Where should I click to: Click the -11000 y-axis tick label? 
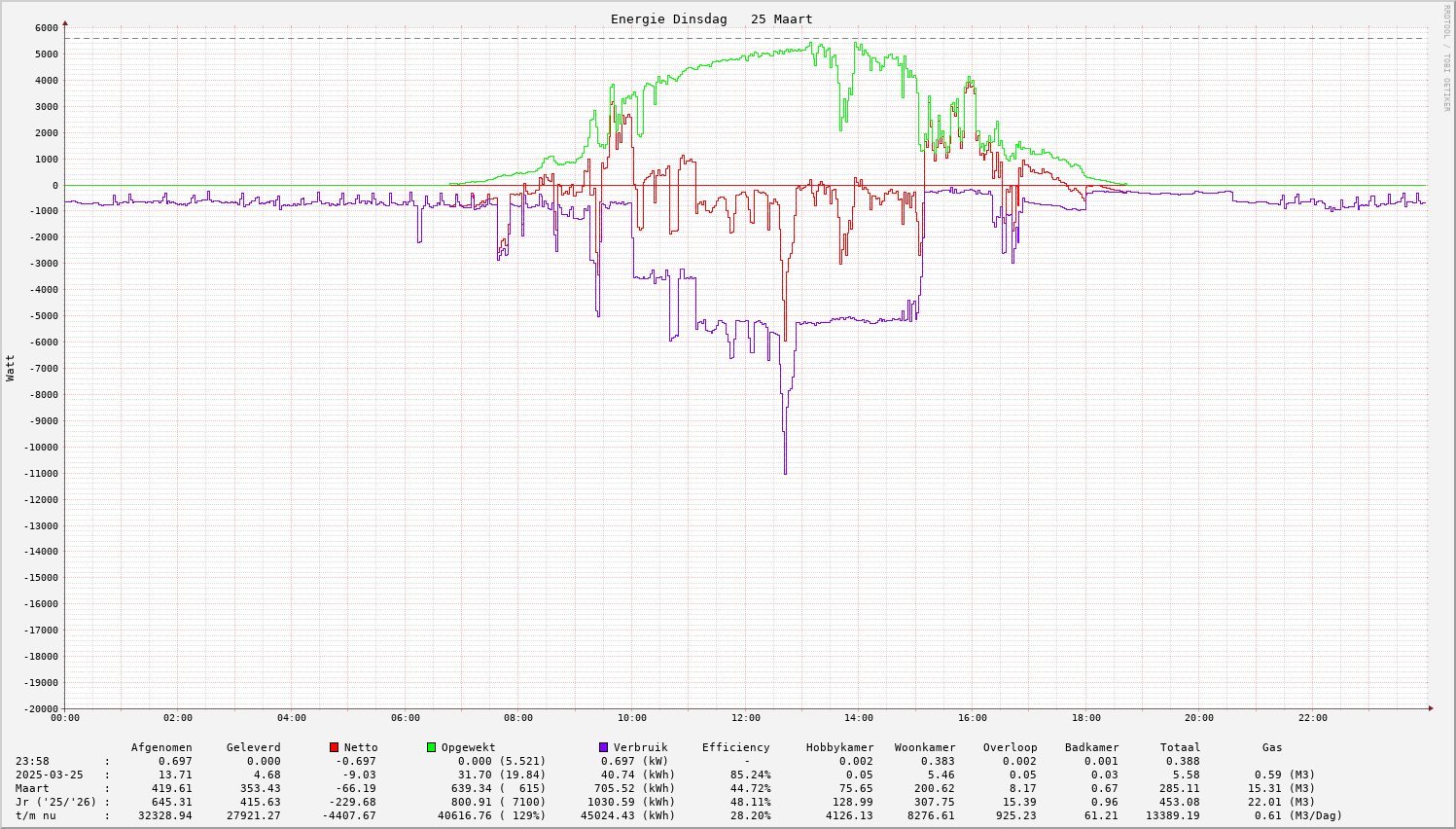38,474
